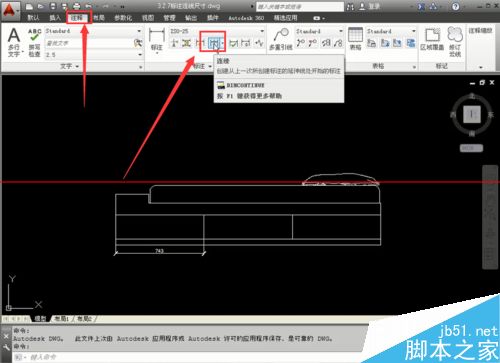Click the find-text magnifier icon beside text search
Viewport: 500px width, 363px height.
click(138, 43)
